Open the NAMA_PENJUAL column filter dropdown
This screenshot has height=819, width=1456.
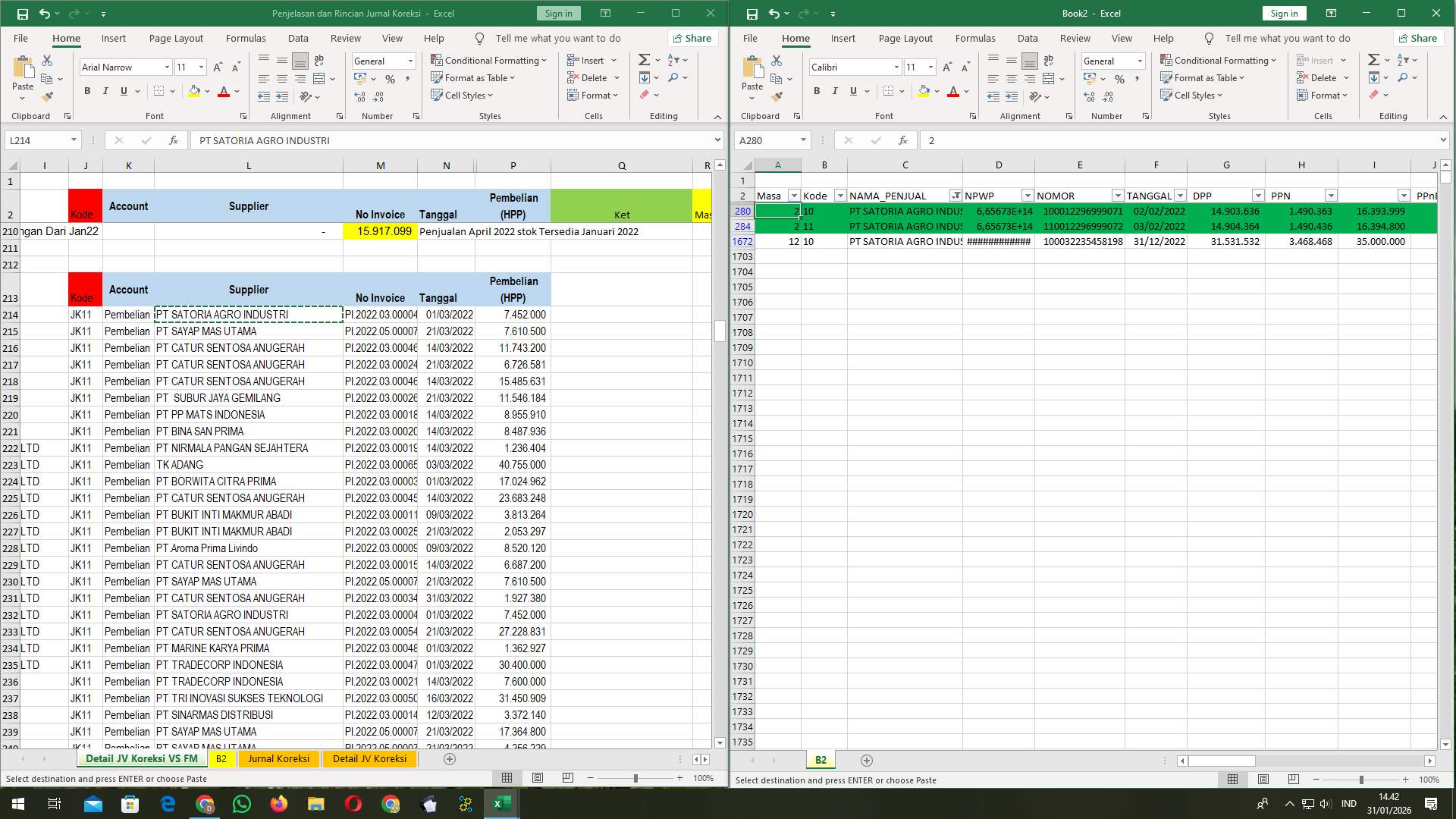click(x=955, y=195)
